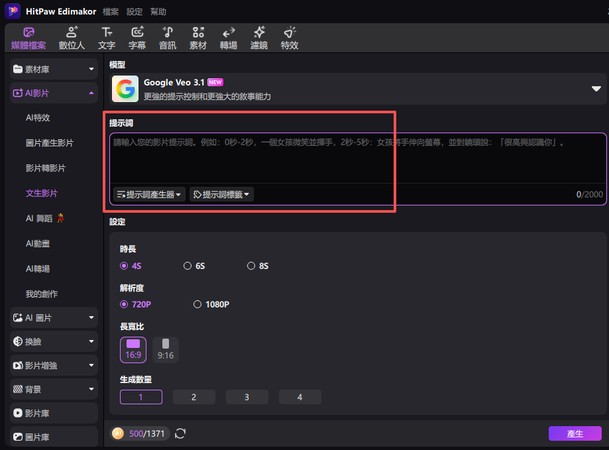Click the 影片庫 video library icon

tap(17, 413)
